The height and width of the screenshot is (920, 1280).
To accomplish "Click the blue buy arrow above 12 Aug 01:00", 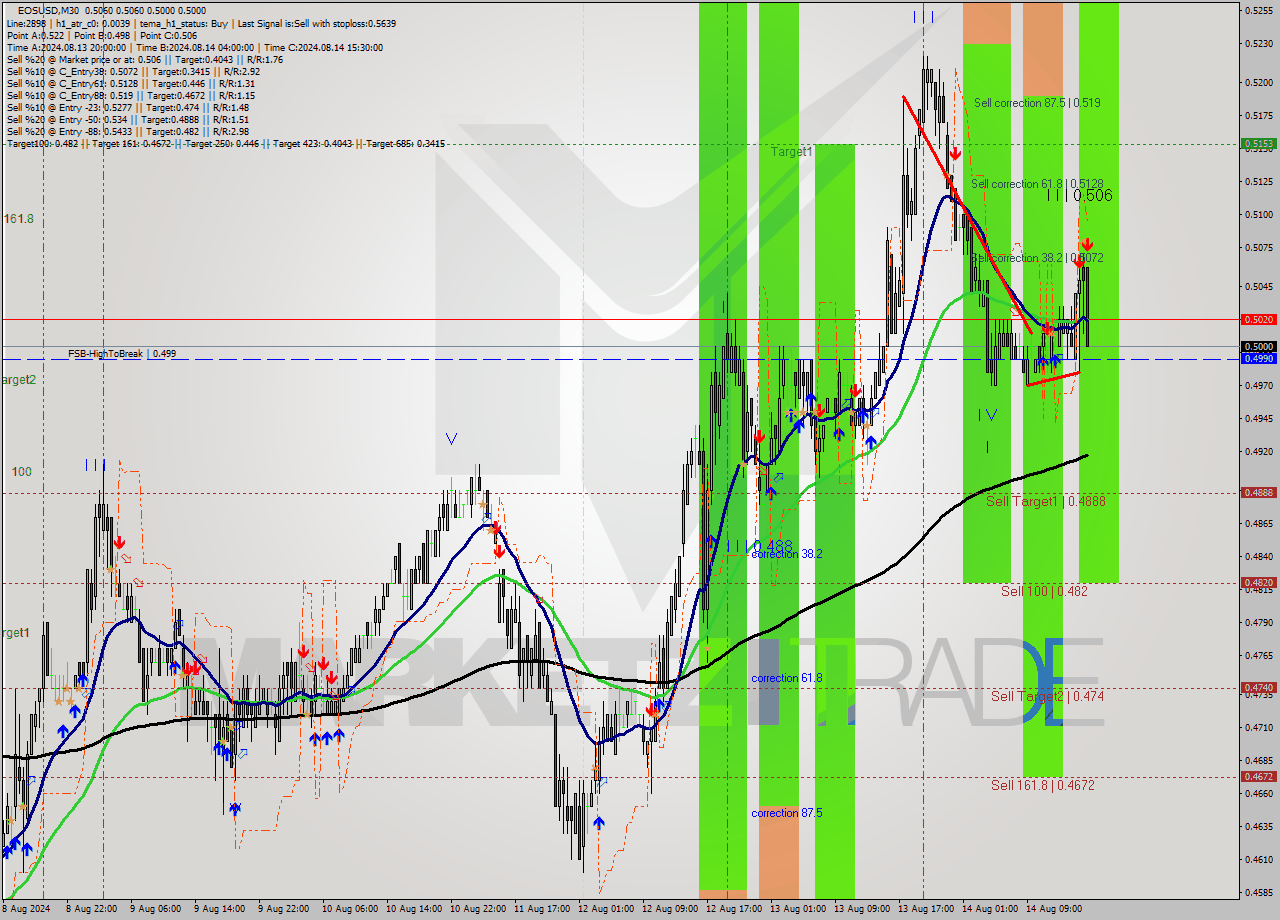I will (598, 822).
